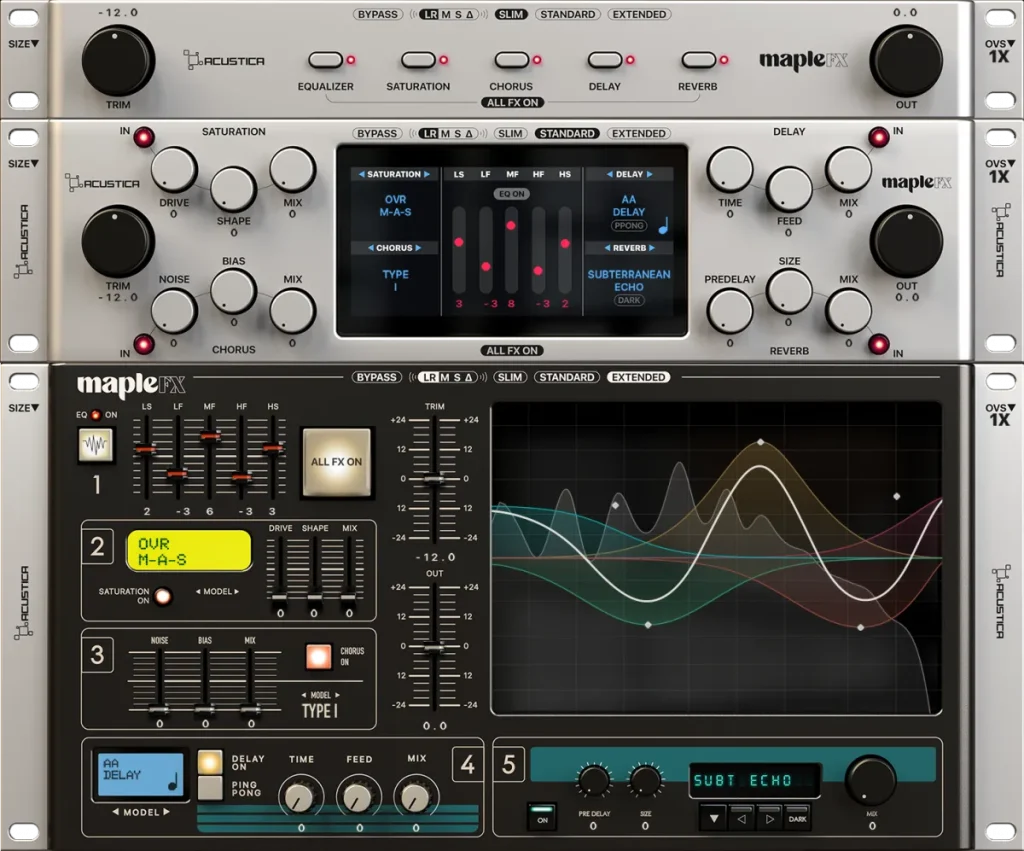
Task: Click the BYPASS button on the dark rack unit
Action: tap(376, 377)
